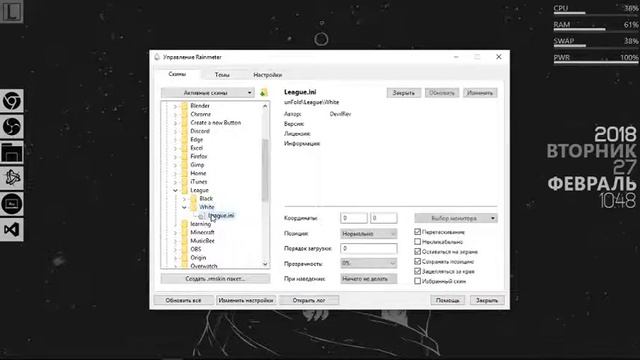Viewport: 640px width, 360px height.
Task: Click the Изменить настройки button
Action: tap(246, 300)
